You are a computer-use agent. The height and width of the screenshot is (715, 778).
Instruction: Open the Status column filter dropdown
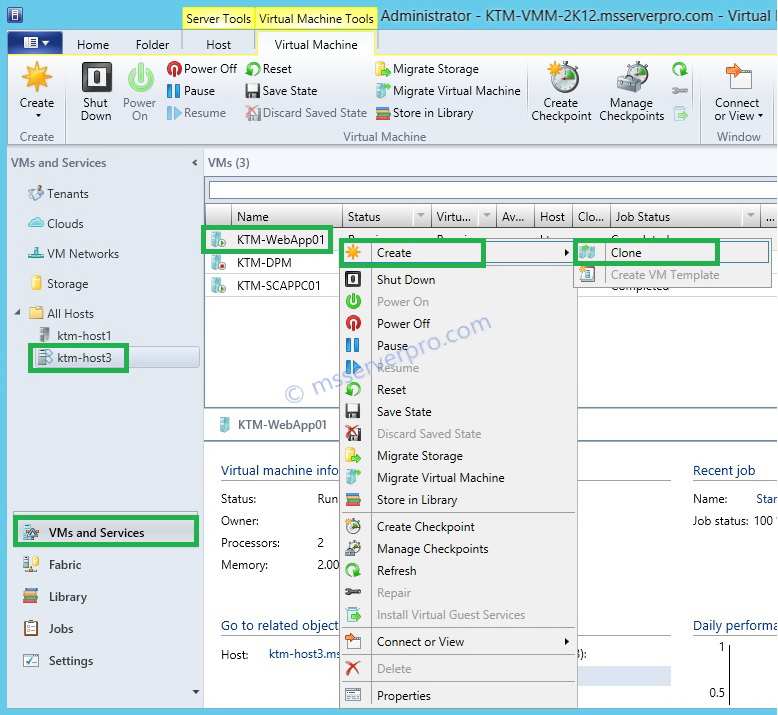[421, 215]
